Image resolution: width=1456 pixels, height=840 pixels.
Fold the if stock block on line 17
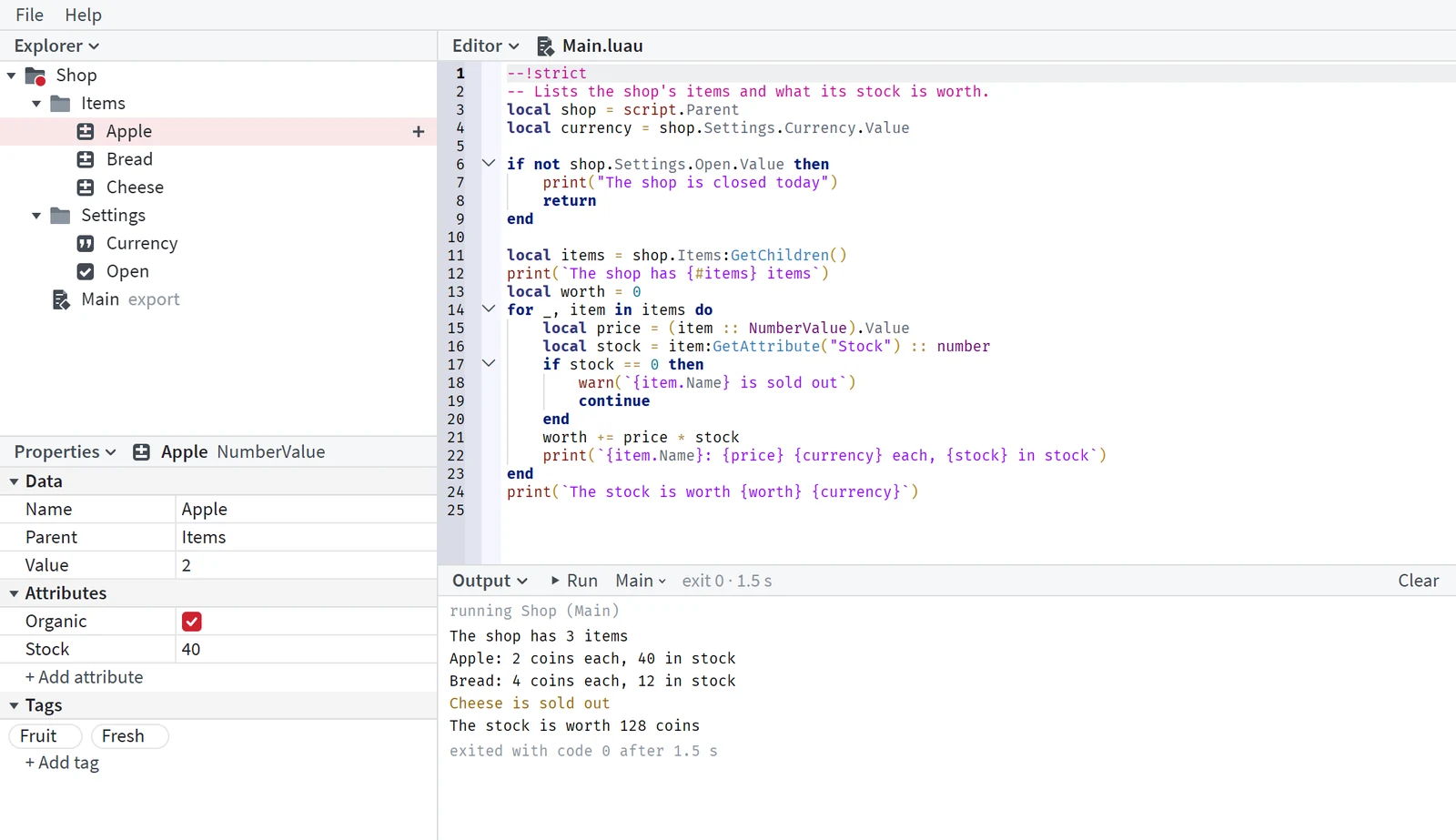click(489, 364)
